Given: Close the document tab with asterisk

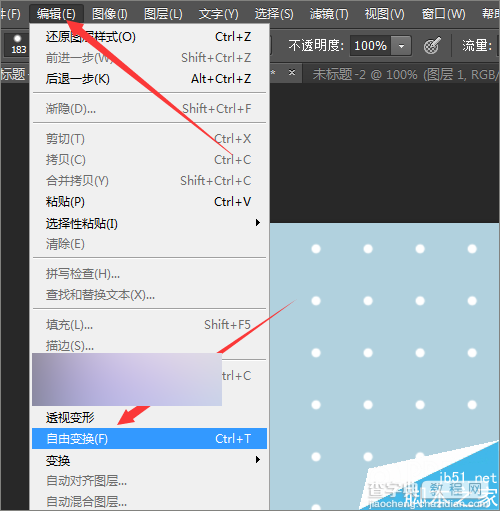Looking at the screenshot, I should [x=292, y=72].
